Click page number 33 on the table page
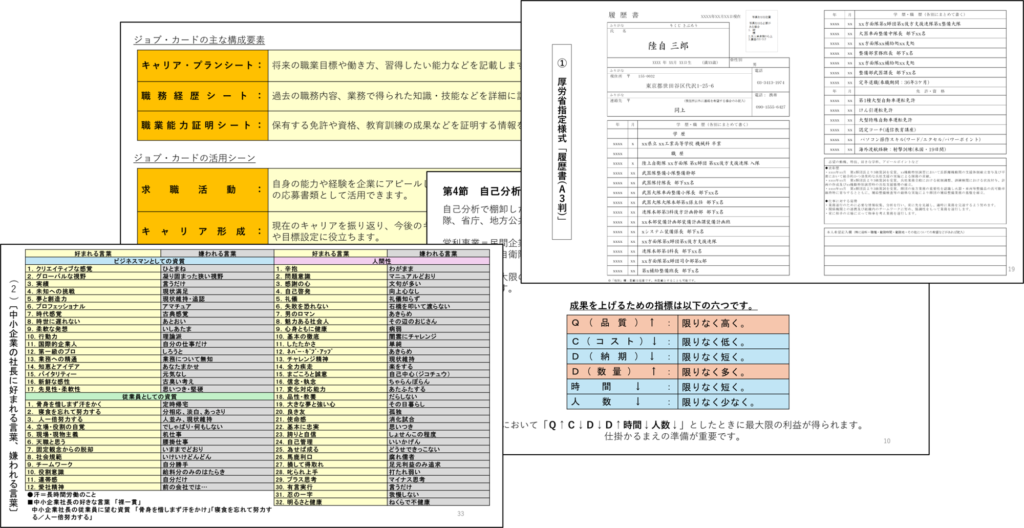 (460, 514)
